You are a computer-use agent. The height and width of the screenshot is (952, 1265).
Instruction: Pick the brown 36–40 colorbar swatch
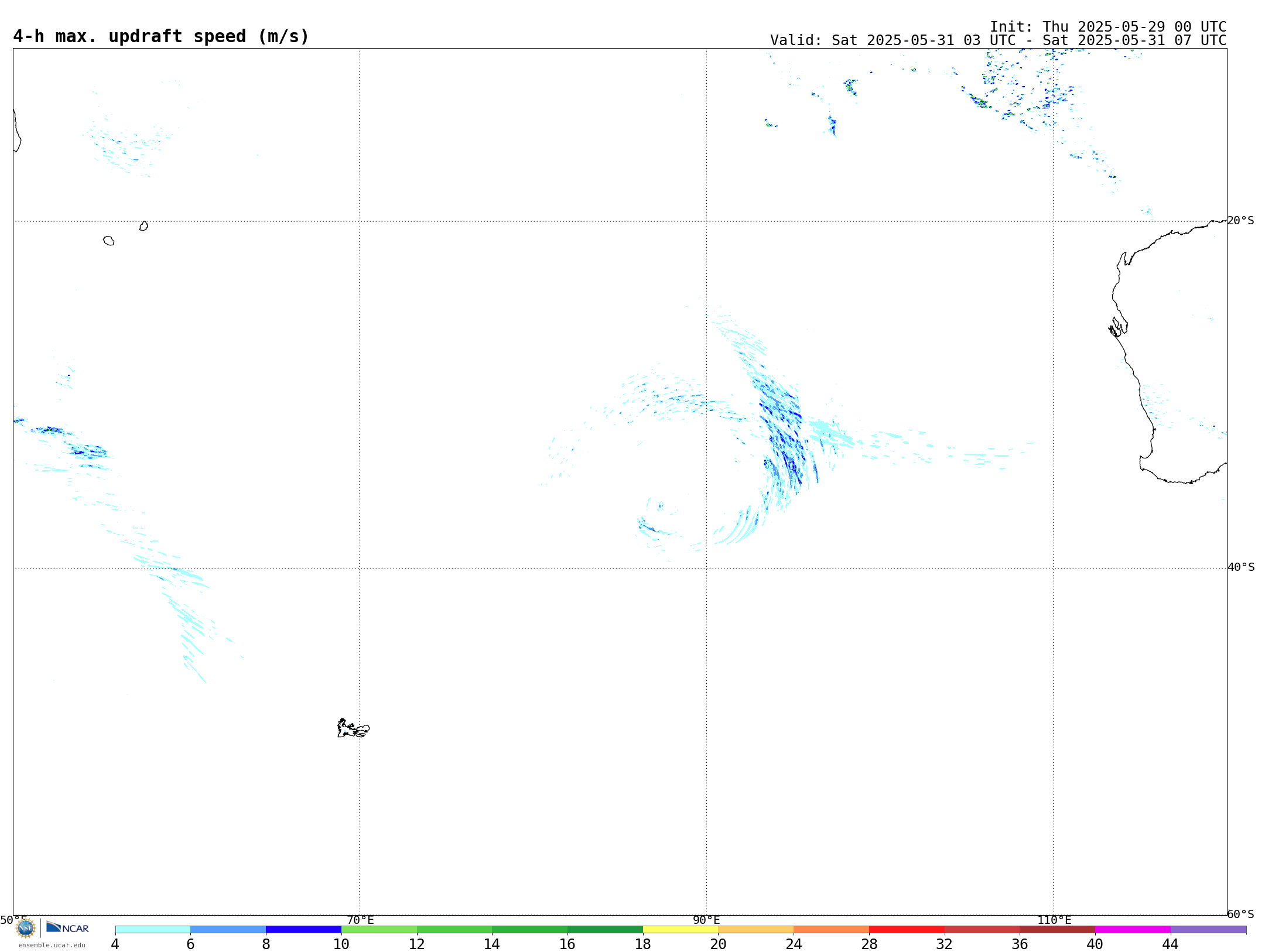[1057, 930]
